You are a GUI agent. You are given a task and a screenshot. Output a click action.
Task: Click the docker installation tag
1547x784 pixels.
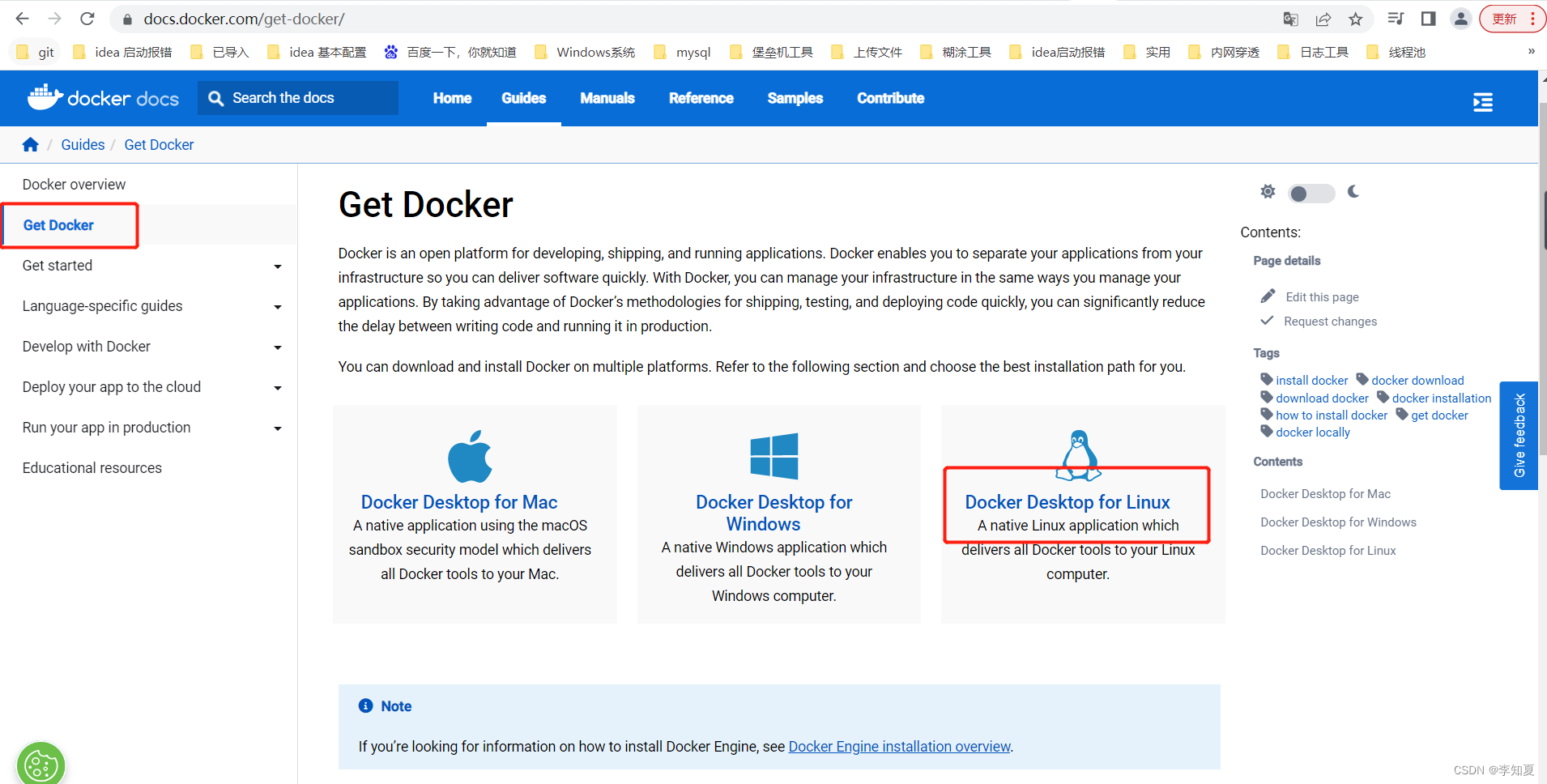1442,398
